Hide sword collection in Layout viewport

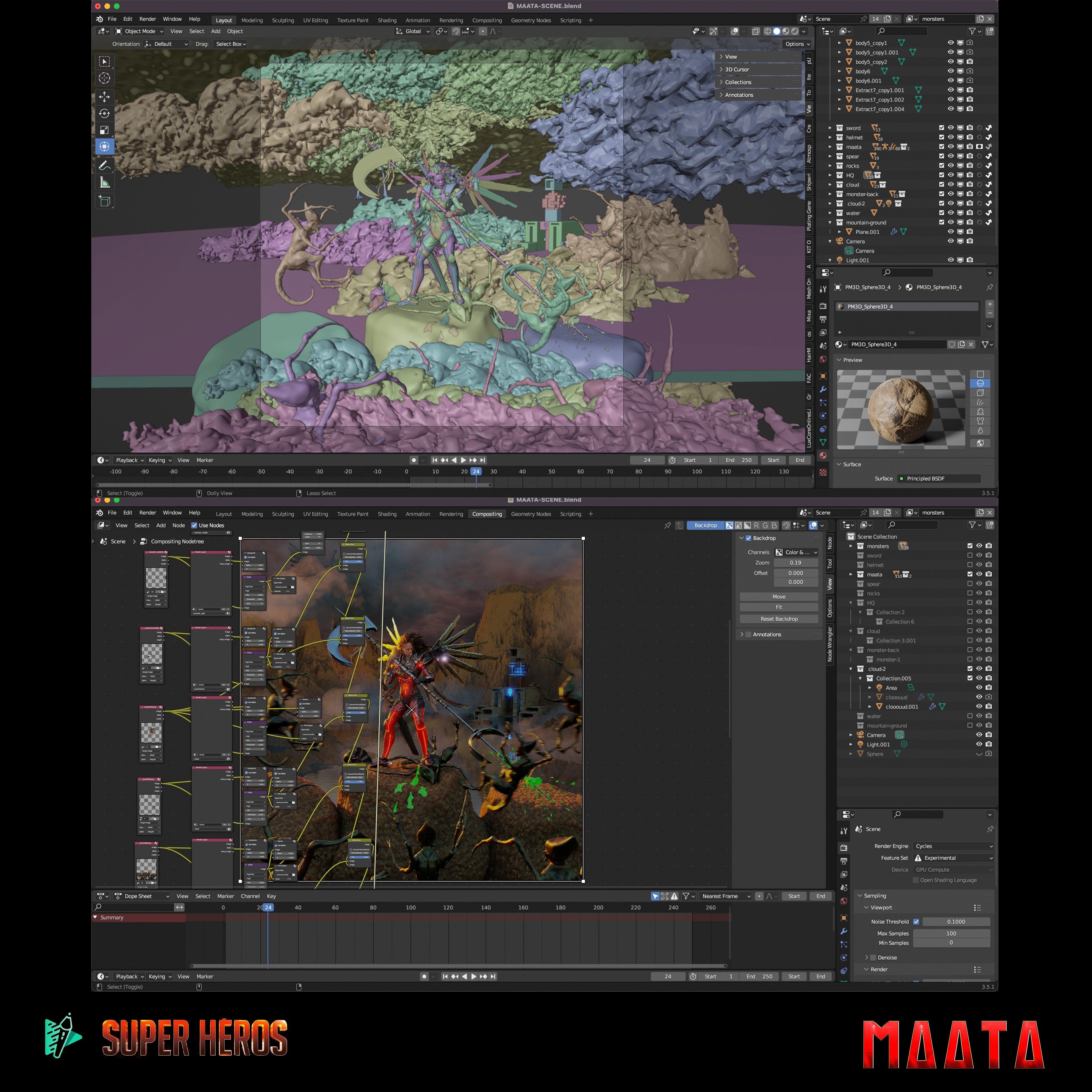pos(951,128)
